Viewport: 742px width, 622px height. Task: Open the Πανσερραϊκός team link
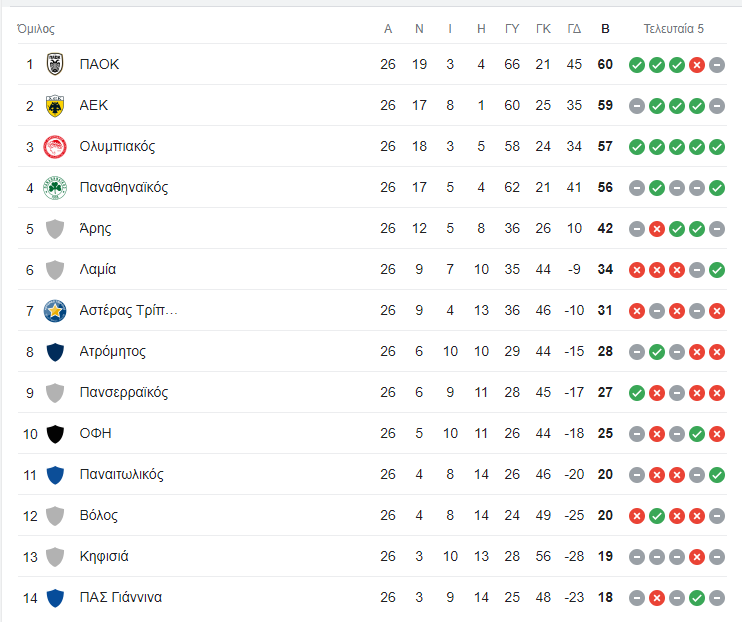point(123,393)
